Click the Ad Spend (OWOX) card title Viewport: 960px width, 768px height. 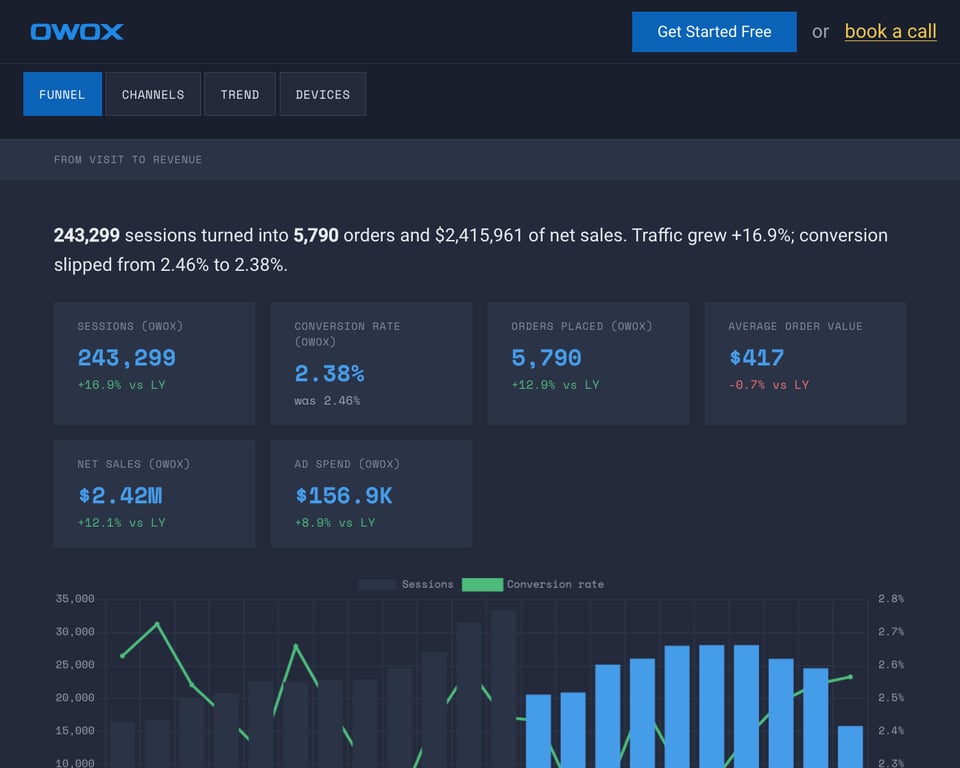pyautogui.click(x=347, y=464)
